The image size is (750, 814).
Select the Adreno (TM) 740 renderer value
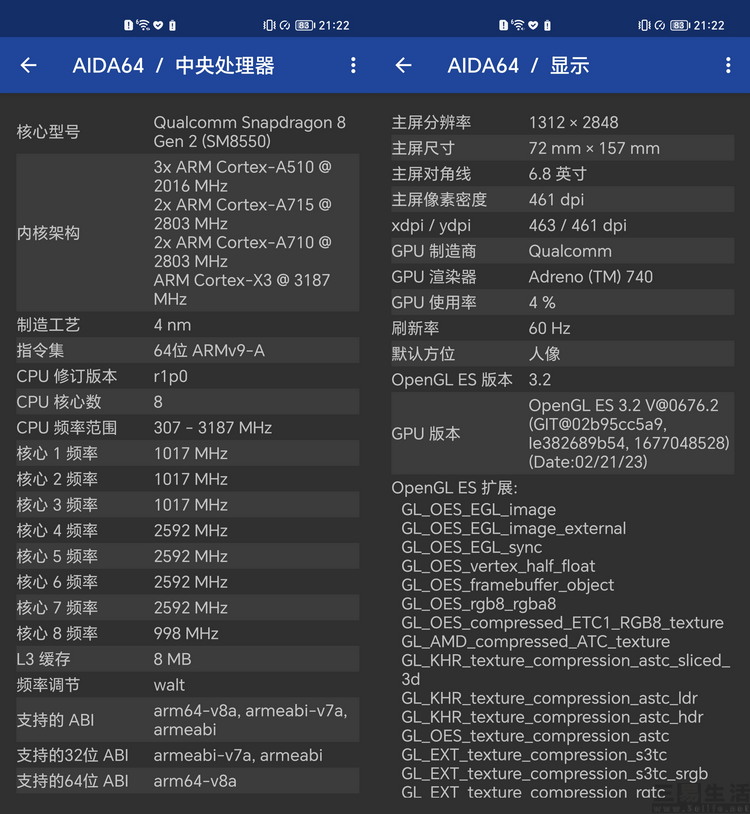pos(591,277)
